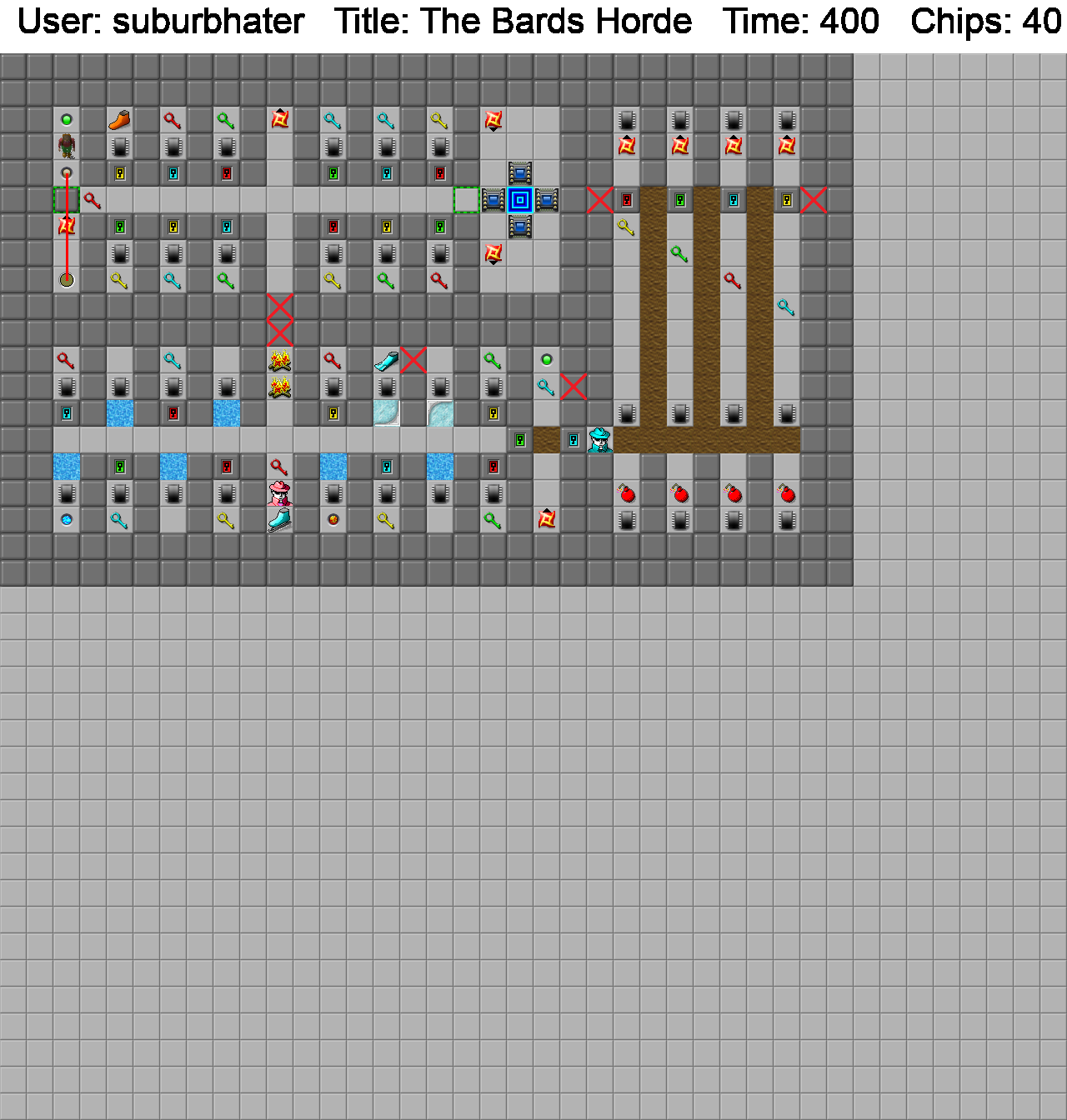1067x1120 pixels.
Task: Select the brown monster below the green button
Action: coord(67,147)
